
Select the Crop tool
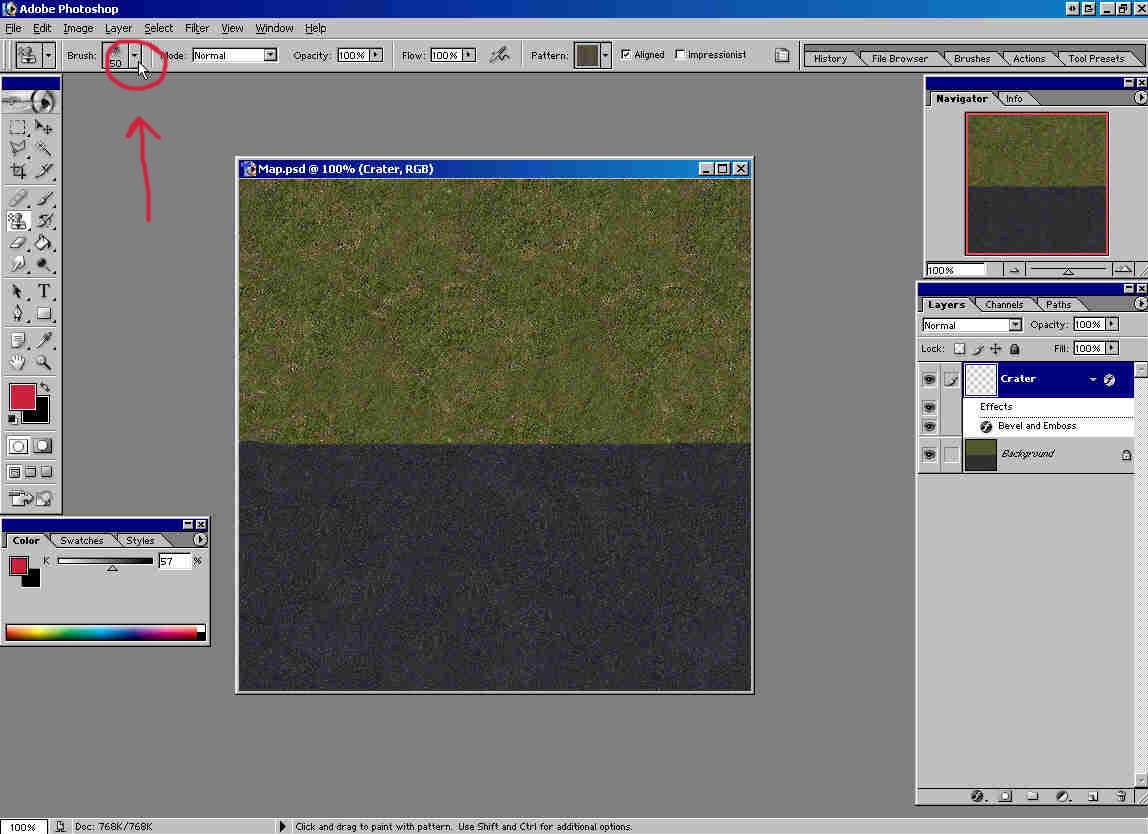click(18, 171)
